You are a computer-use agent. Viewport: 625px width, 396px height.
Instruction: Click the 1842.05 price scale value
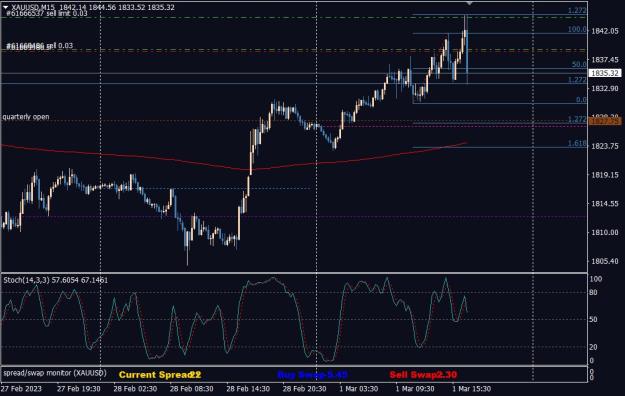[605, 31]
